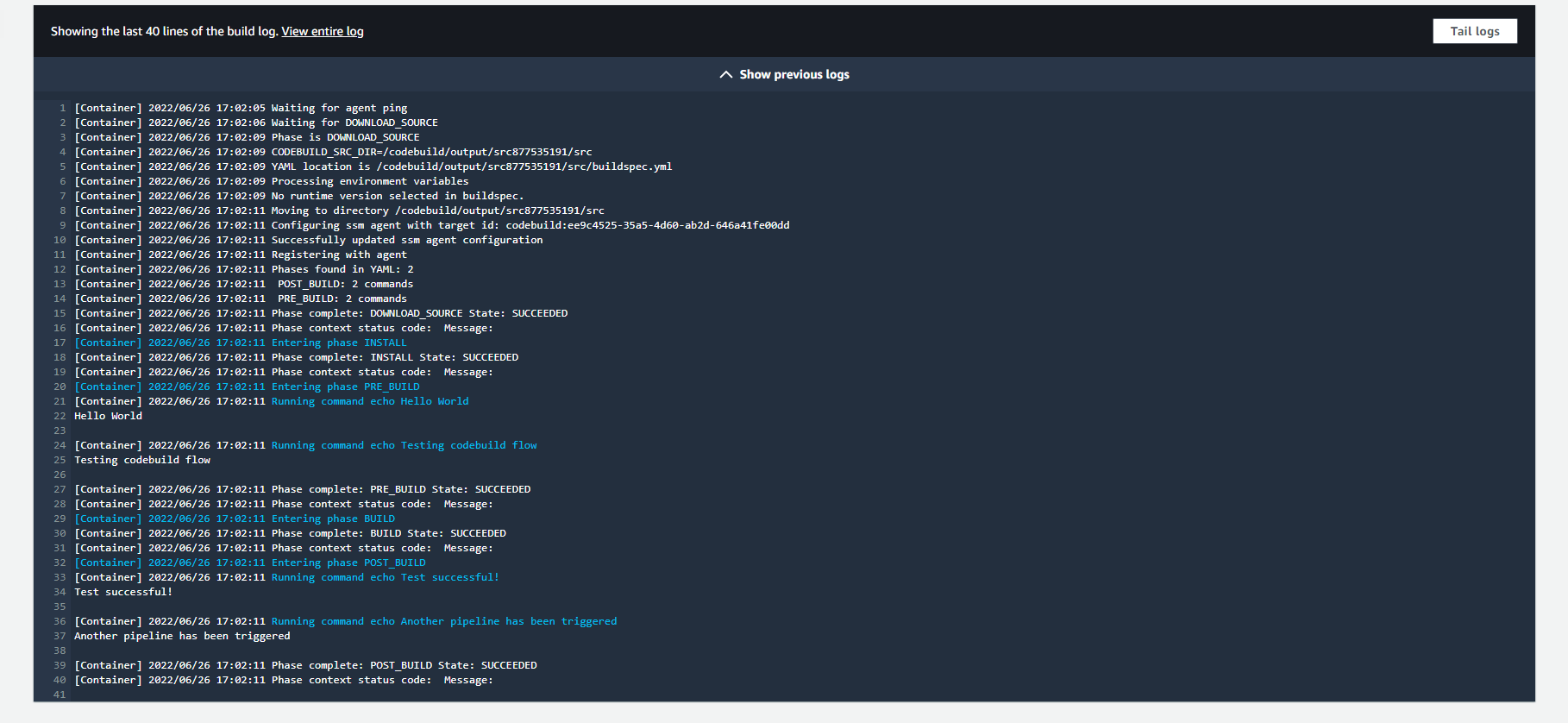The height and width of the screenshot is (723, 1568).
Task: Click 'Running command echo Another pipeline' log line
Action: [x=443, y=621]
